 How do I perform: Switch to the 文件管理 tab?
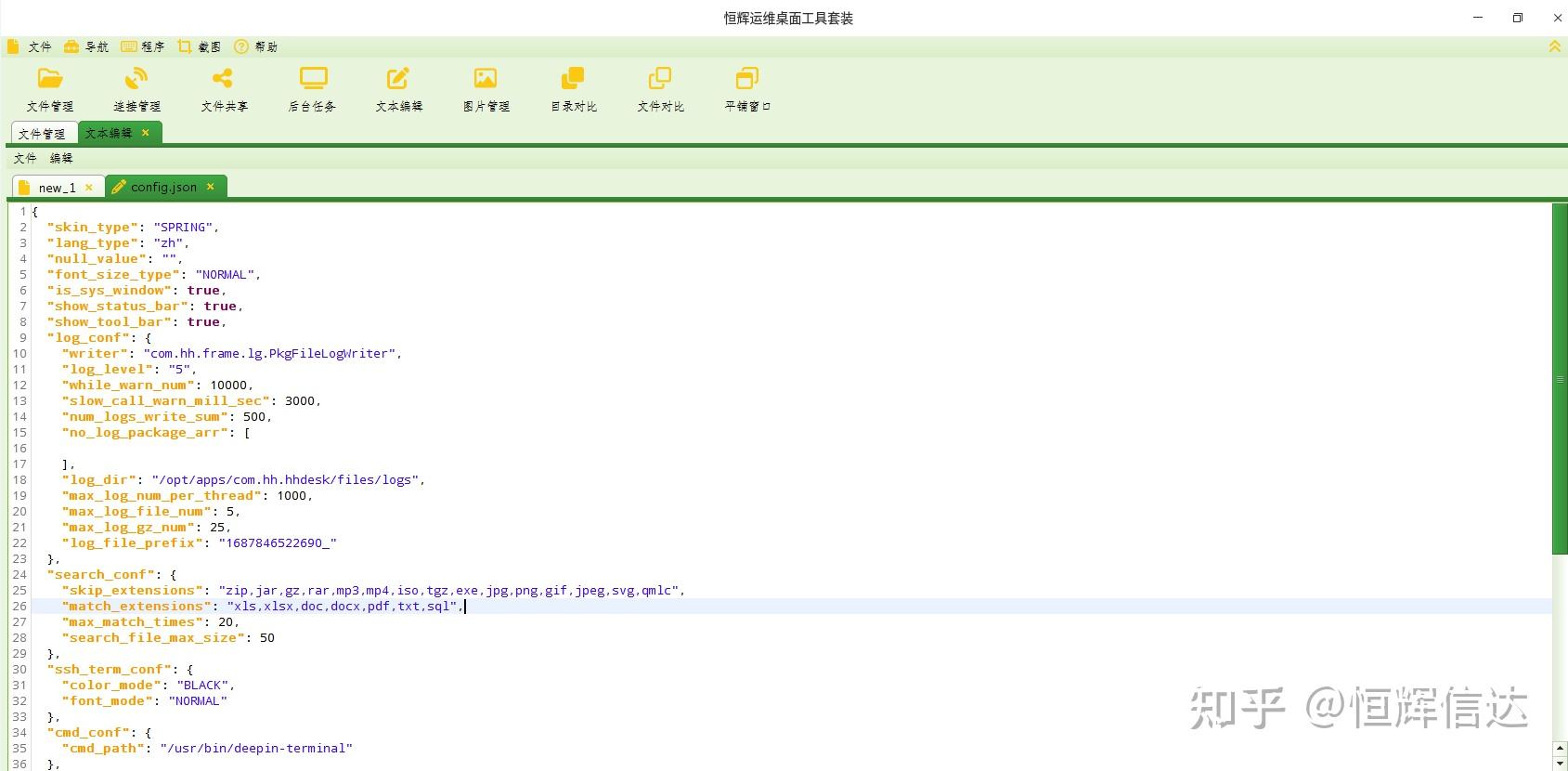click(42, 134)
